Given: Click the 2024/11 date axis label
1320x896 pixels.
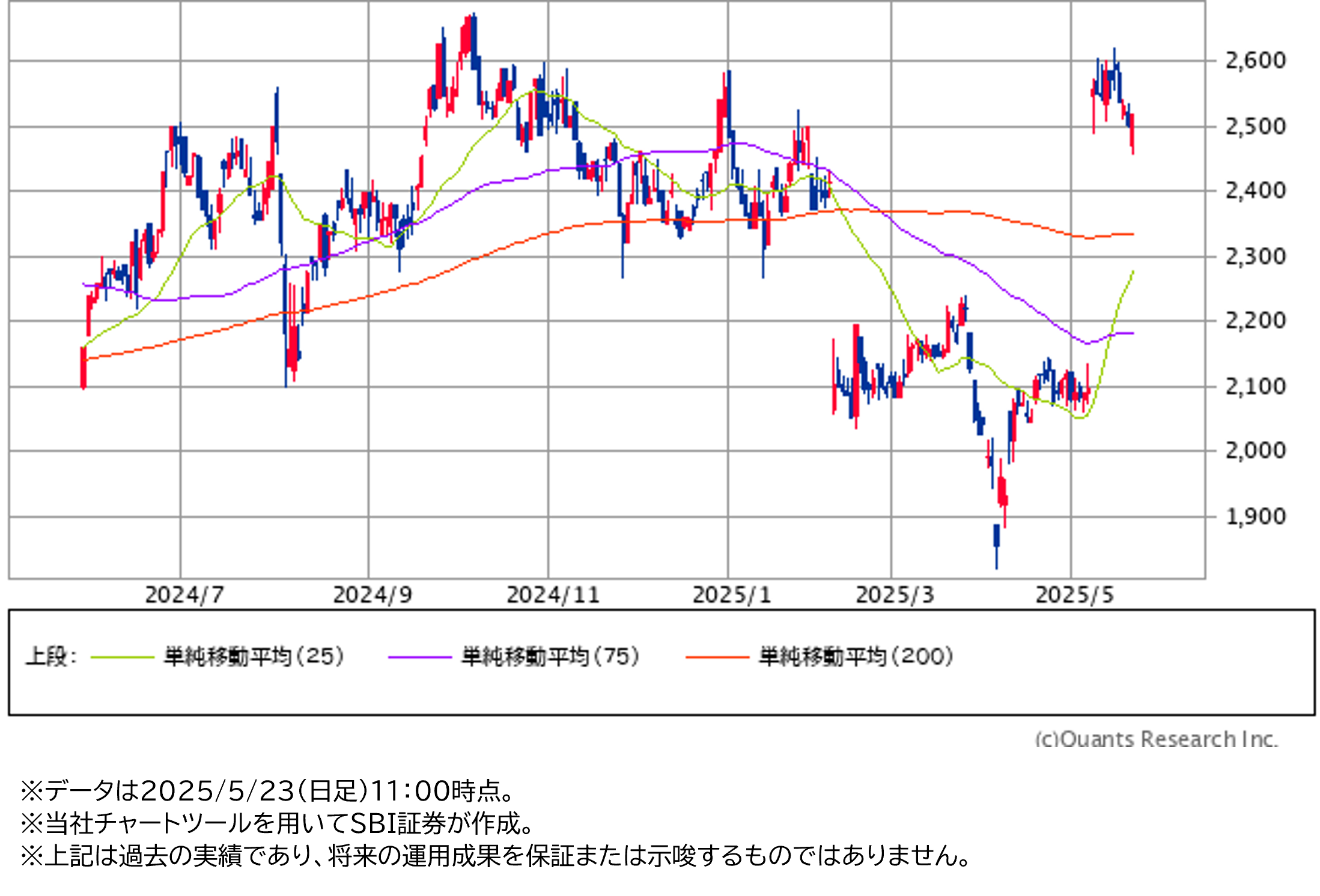Looking at the screenshot, I should tap(553, 595).
